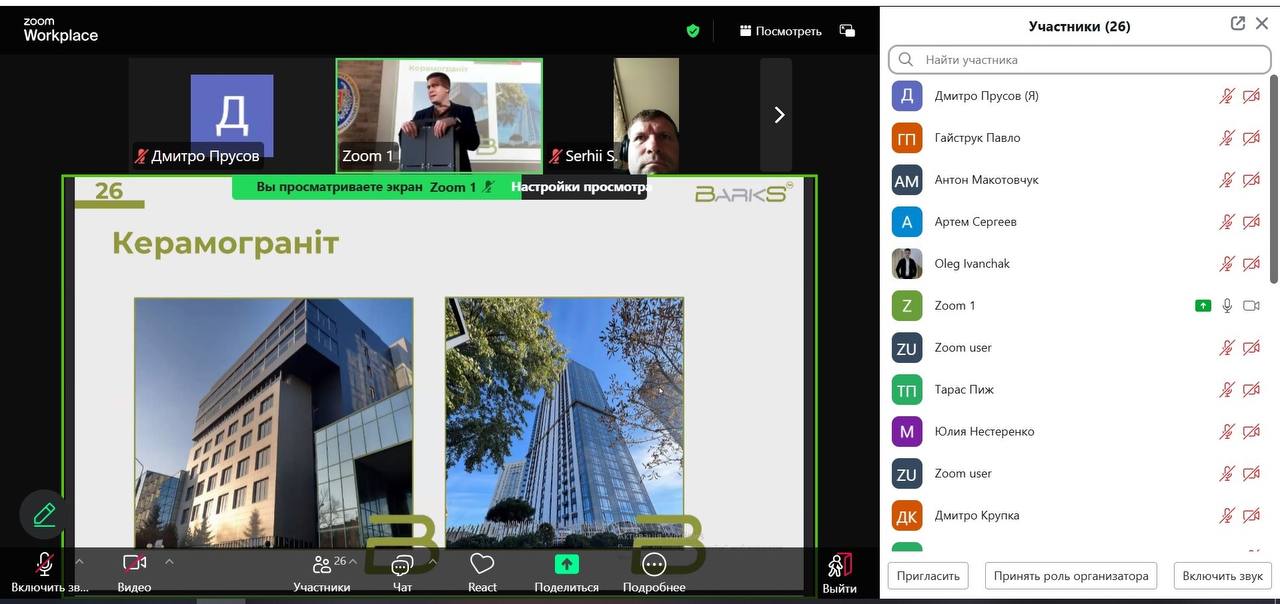Image resolution: width=1280 pixels, height=604 pixels.
Task: Click the React heart icon
Action: point(482,565)
